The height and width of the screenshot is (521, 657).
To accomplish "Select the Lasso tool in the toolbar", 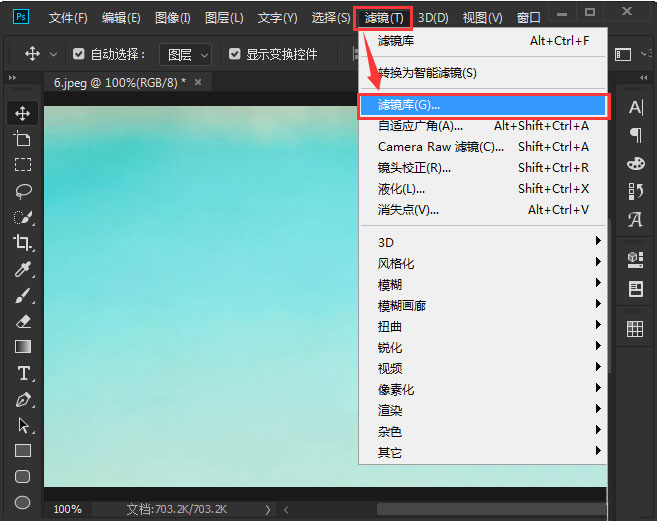I will coord(22,191).
